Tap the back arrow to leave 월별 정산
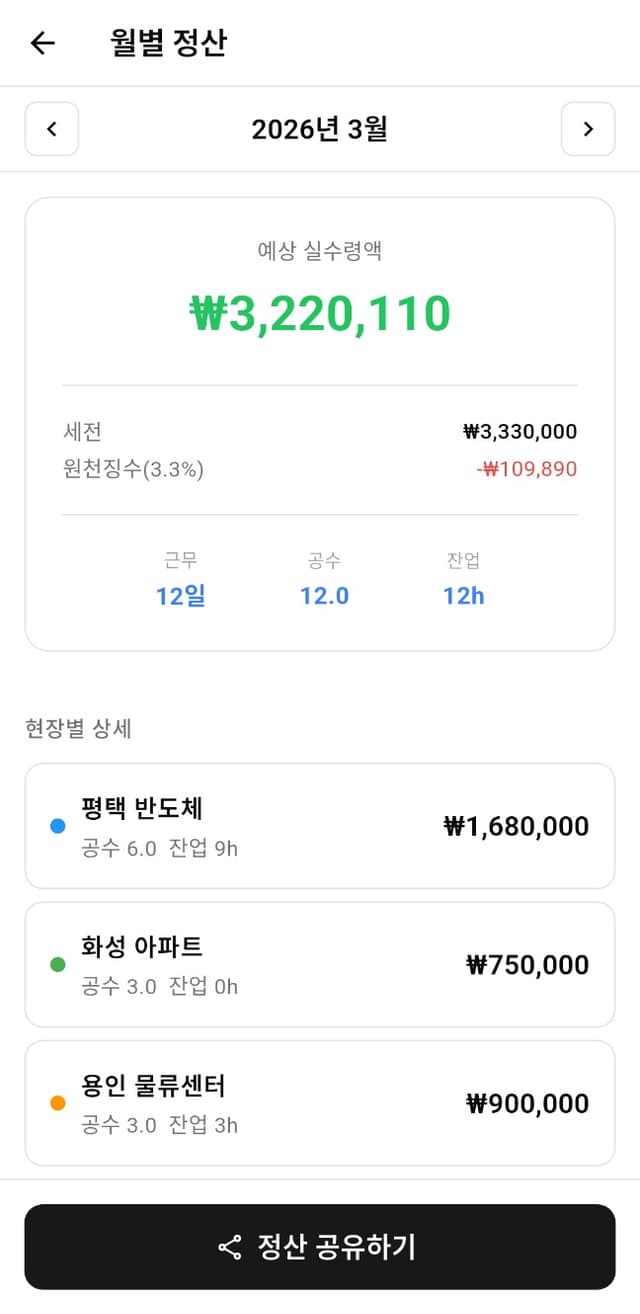The height and width of the screenshot is (1314, 640). pyautogui.click(x=42, y=43)
